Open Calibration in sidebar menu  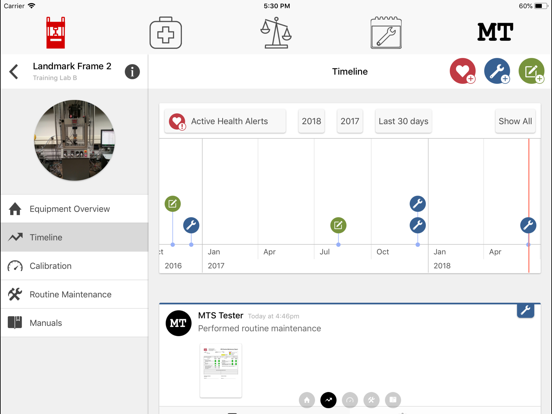(x=75, y=266)
